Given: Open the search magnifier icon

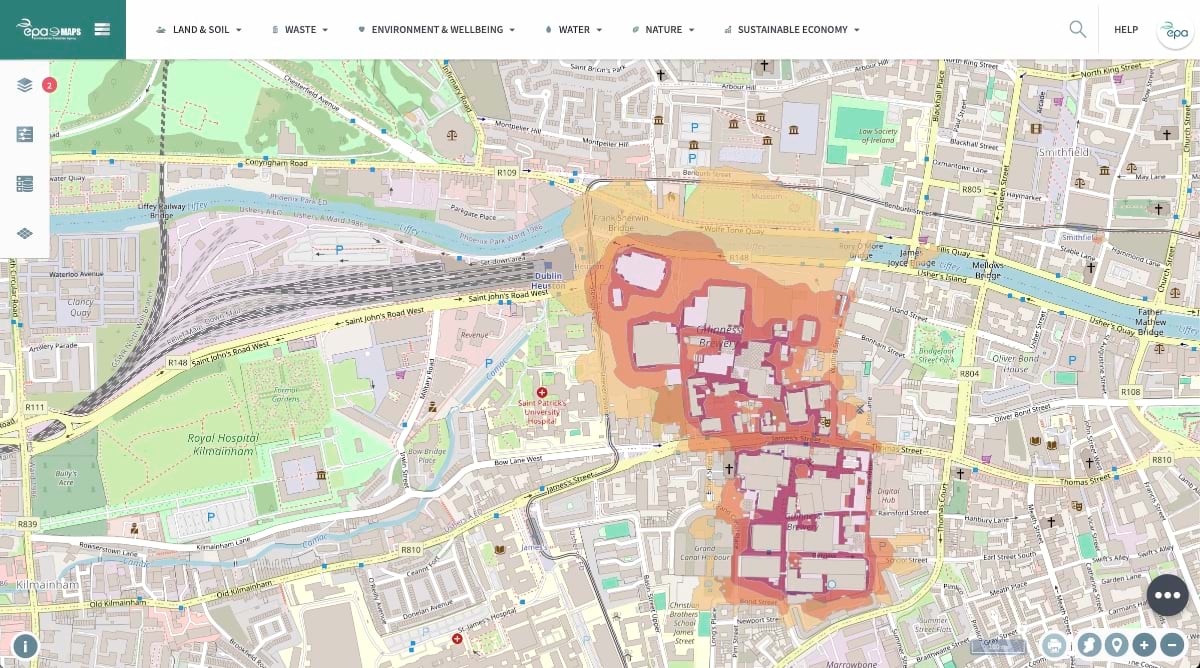Looking at the screenshot, I should pyautogui.click(x=1077, y=29).
